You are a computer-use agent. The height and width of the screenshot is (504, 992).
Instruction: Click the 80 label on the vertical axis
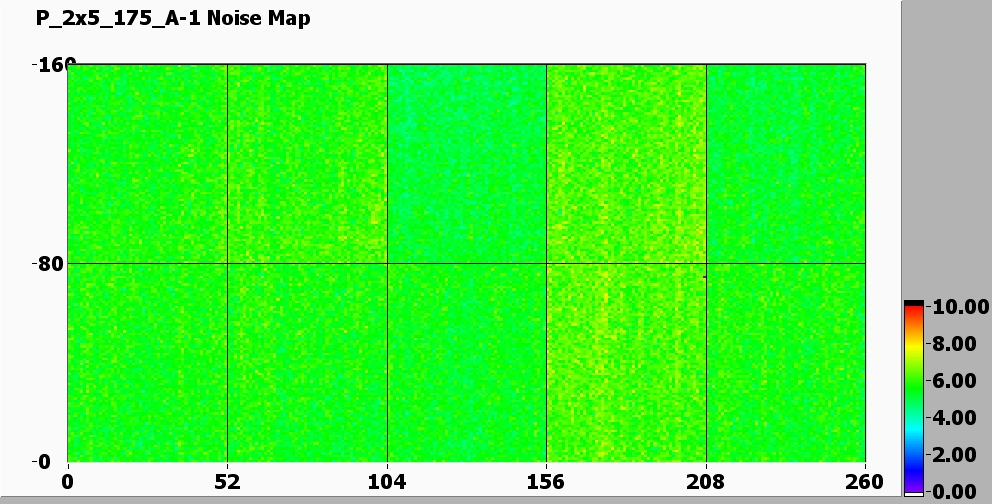coord(48,264)
